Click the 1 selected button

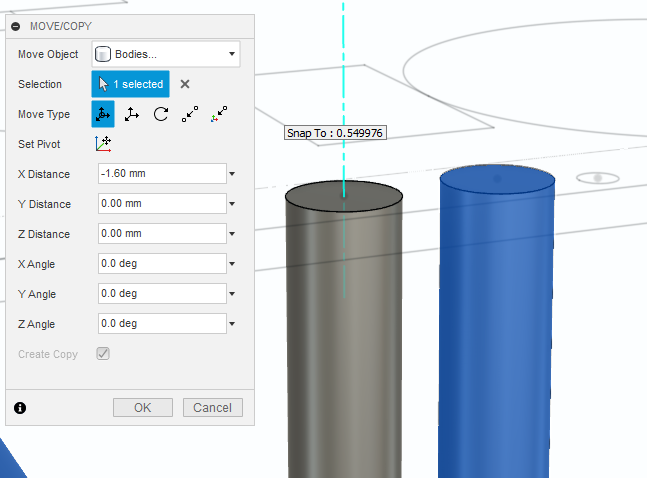[130, 84]
